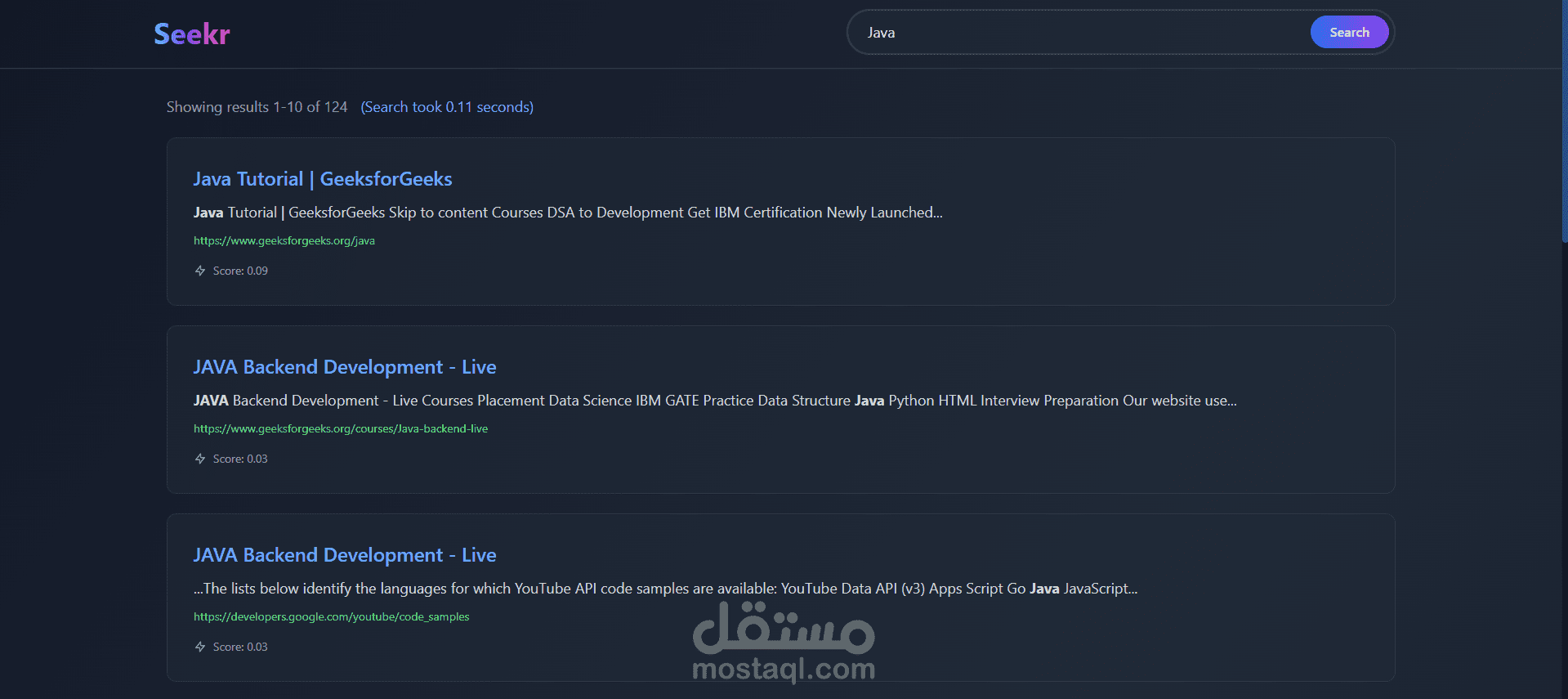Click the lightning icon in geeksforgeeks courses result
Viewport: 1568px width, 699px height.
[x=200, y=459]
